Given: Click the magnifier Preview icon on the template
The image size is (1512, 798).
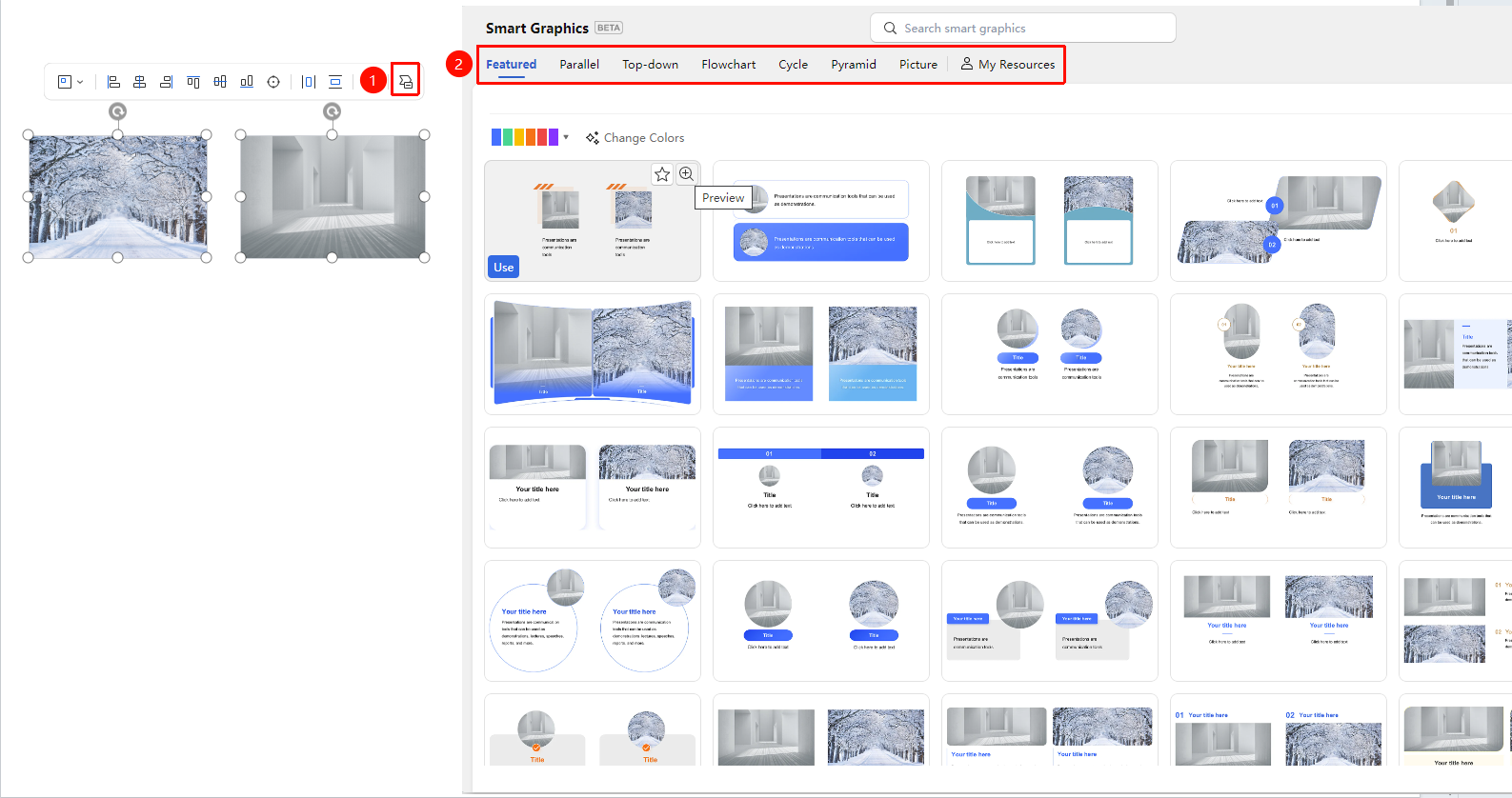Looking at the screenshot, I should click(x=686, y=174).
